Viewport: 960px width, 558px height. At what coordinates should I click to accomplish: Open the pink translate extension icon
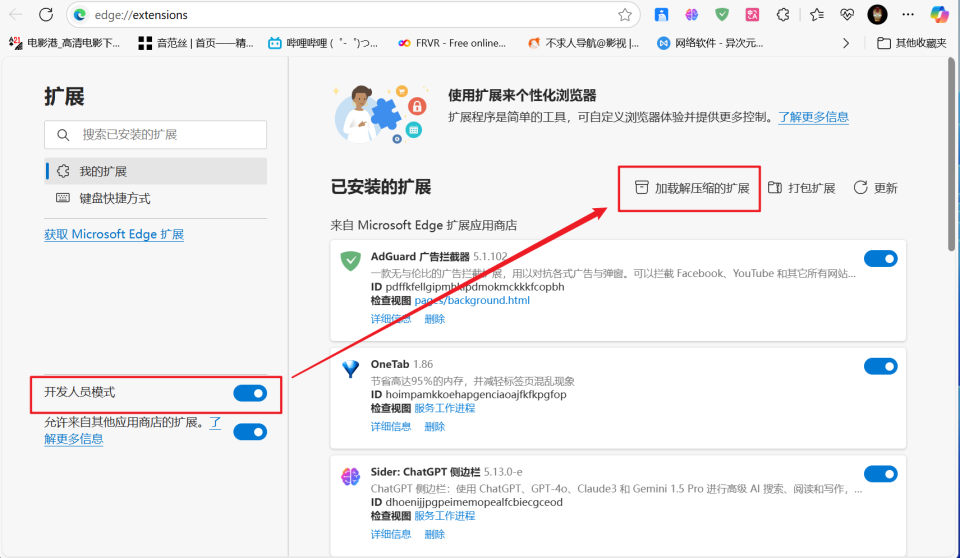pyautogui.click(x=752, y=14)
